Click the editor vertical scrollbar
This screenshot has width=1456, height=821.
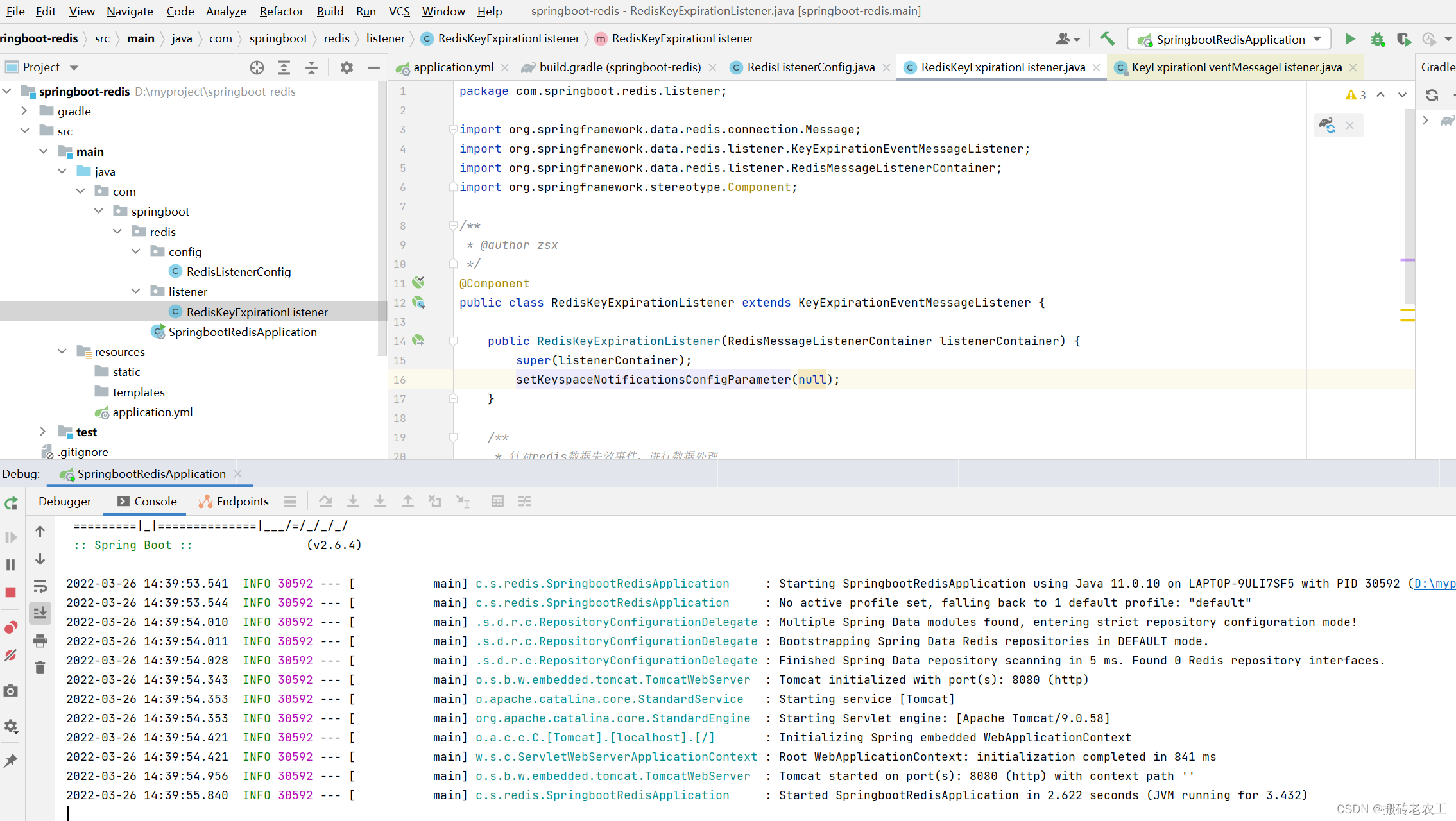(1409, 205)
